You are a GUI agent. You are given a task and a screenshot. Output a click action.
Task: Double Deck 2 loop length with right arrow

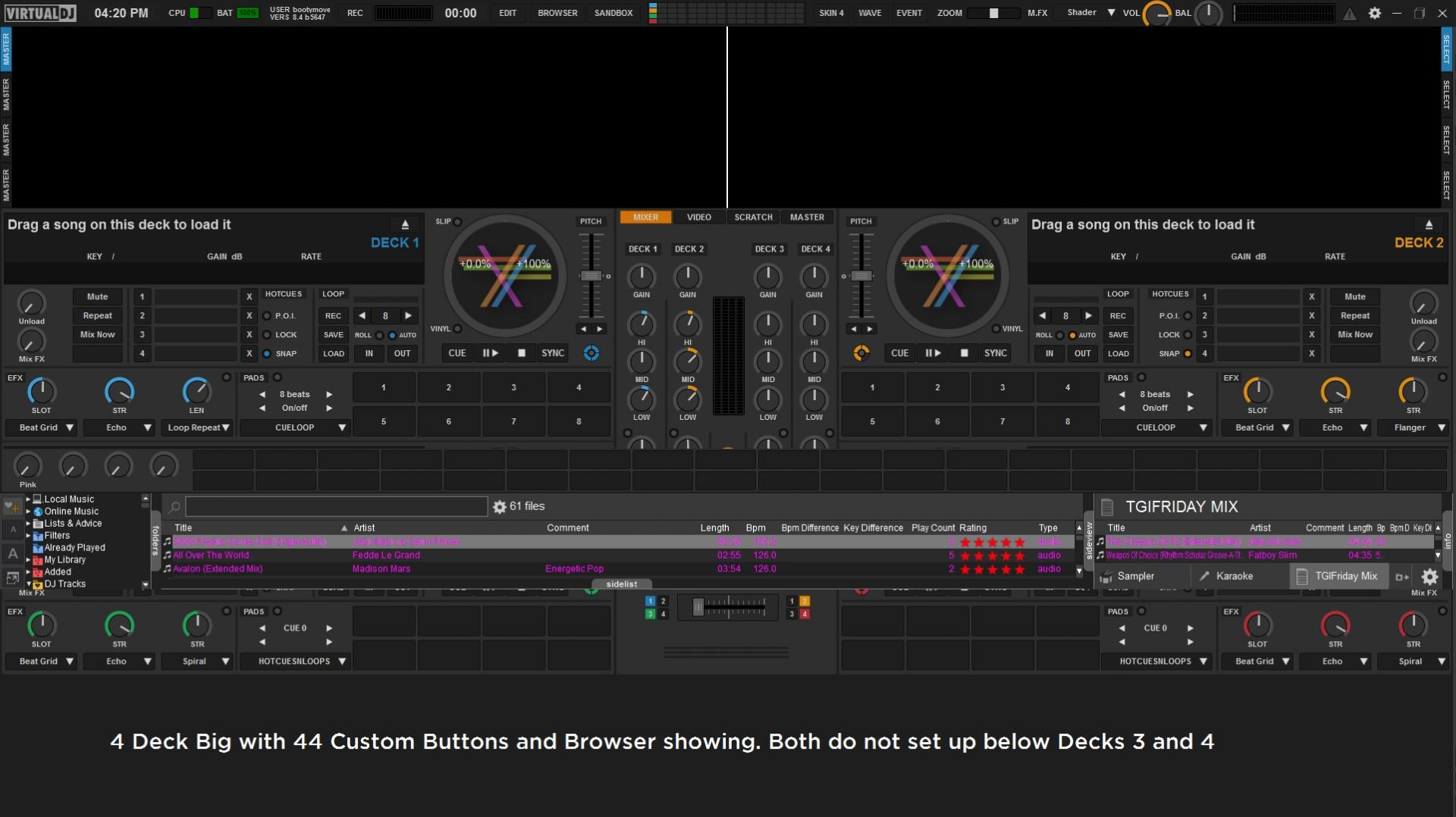click(1089, 315)
